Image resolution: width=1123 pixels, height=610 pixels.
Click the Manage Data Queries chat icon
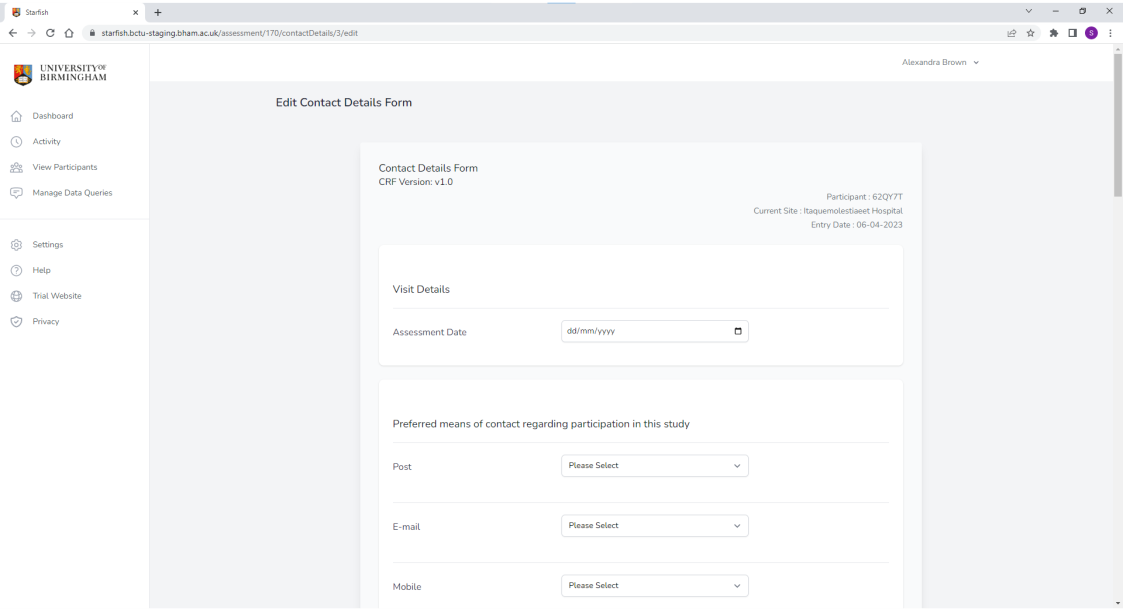tap(16, 193)
